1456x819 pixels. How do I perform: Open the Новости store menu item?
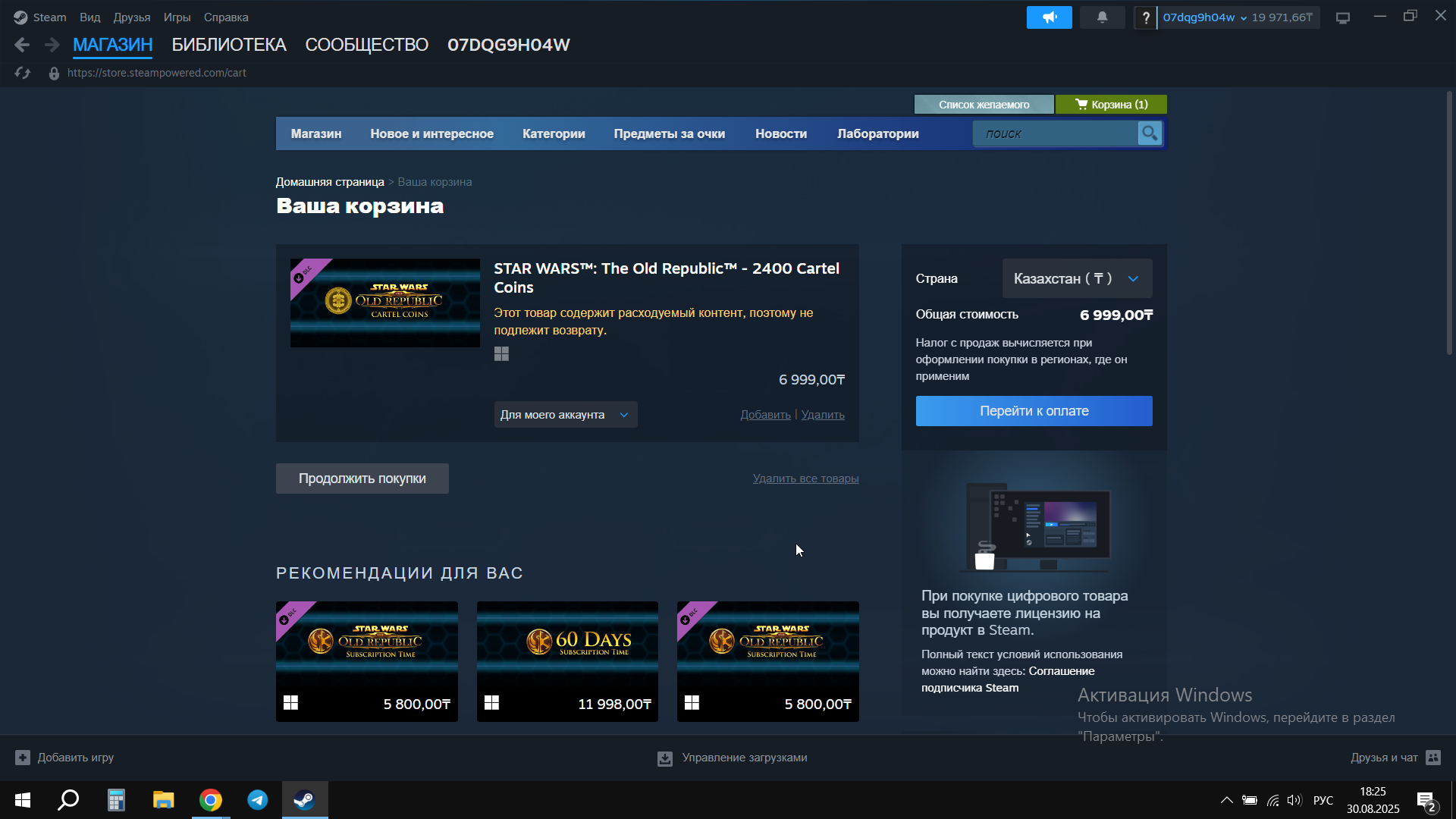tap(781, 133)
